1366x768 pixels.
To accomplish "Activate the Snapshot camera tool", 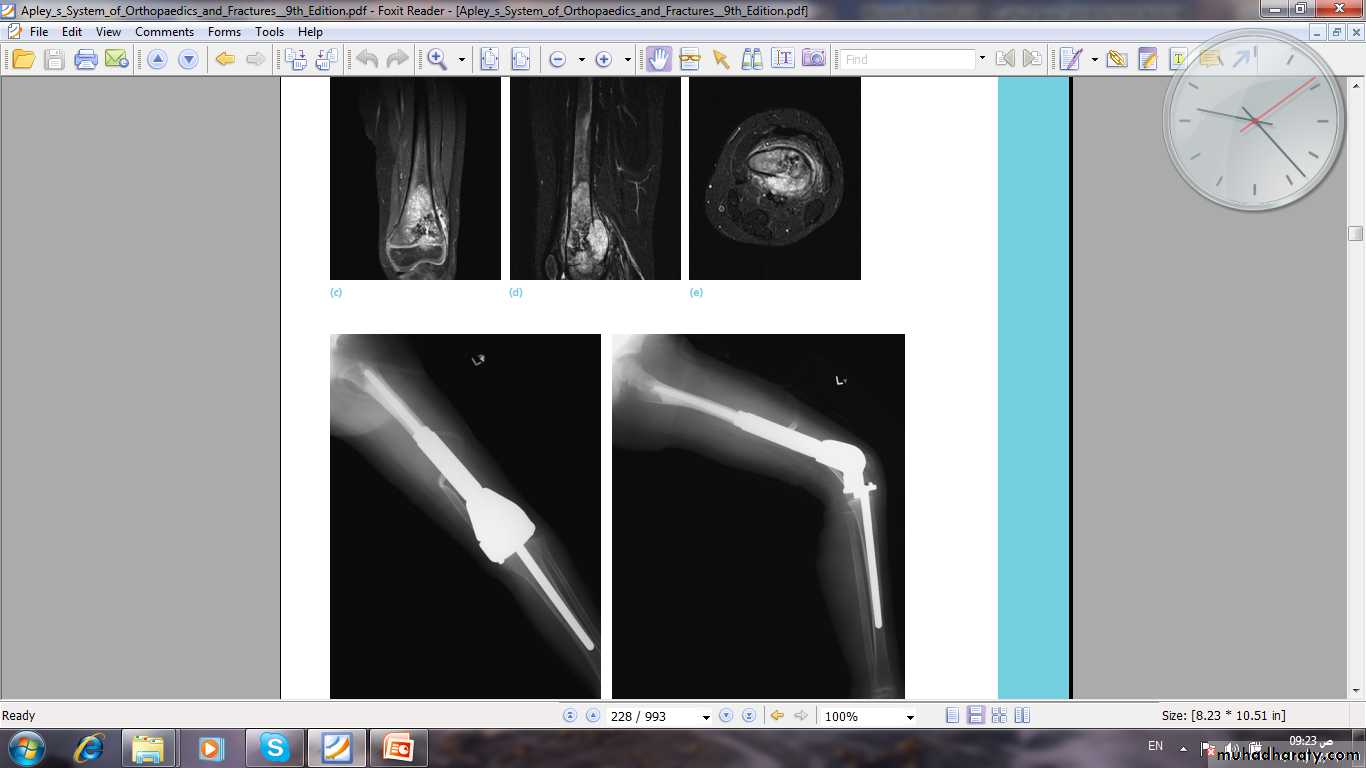I will [814, 59].
